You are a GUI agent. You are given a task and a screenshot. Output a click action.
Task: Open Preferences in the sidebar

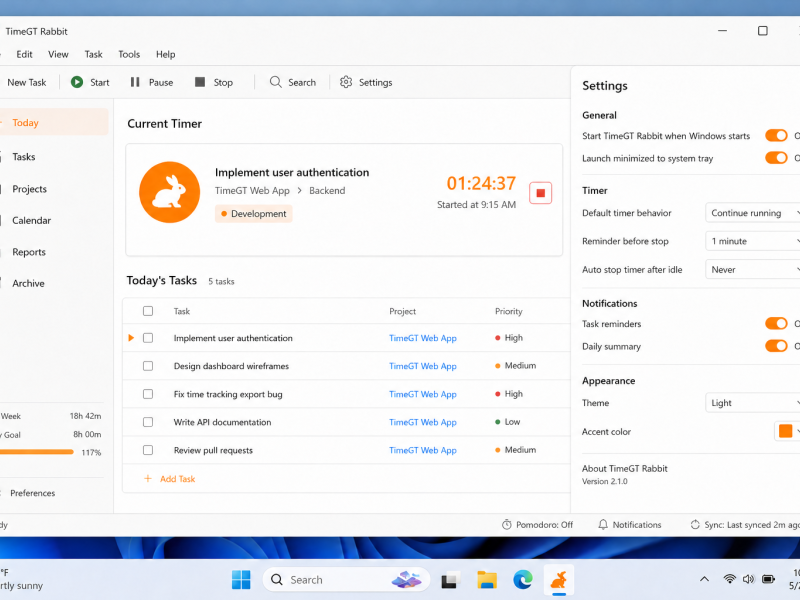32,493
